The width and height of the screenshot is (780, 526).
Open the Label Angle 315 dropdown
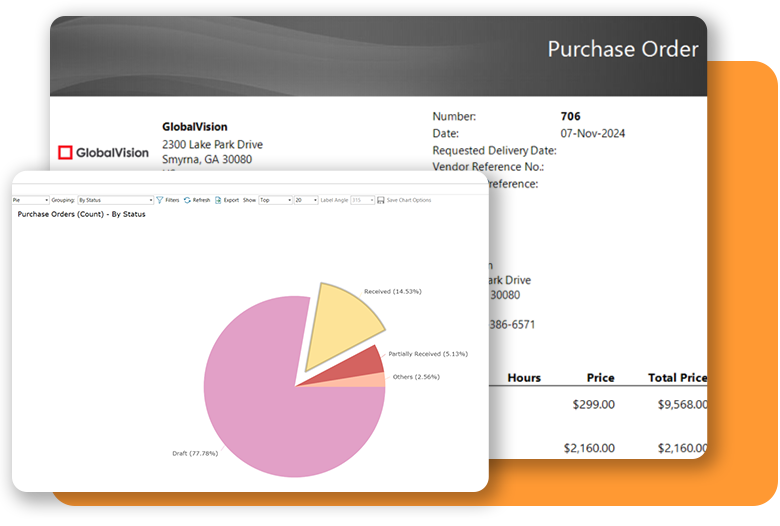pyautogui.click(x=362, y=200)
